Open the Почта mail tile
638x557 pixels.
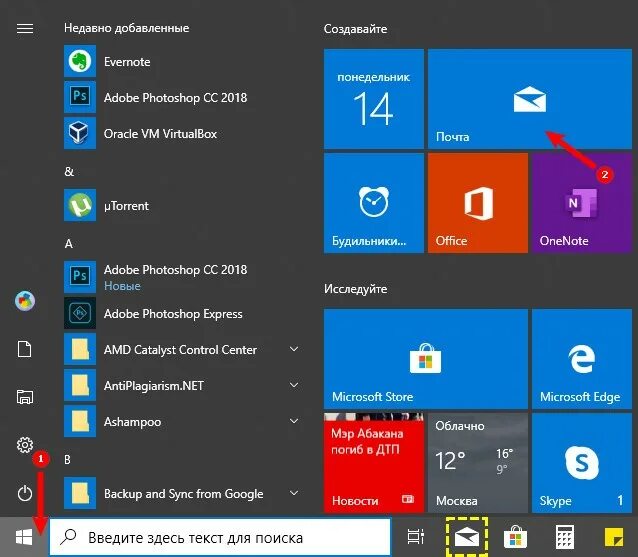tap(530, 99)
